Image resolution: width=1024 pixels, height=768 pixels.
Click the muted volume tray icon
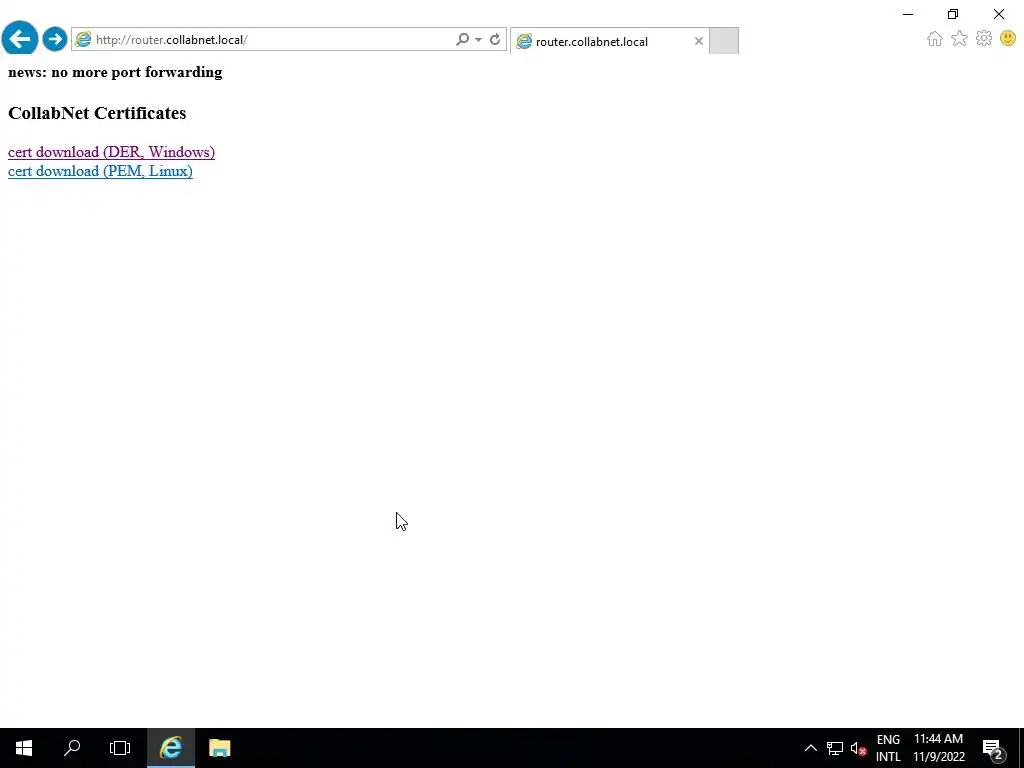point(858,748)
